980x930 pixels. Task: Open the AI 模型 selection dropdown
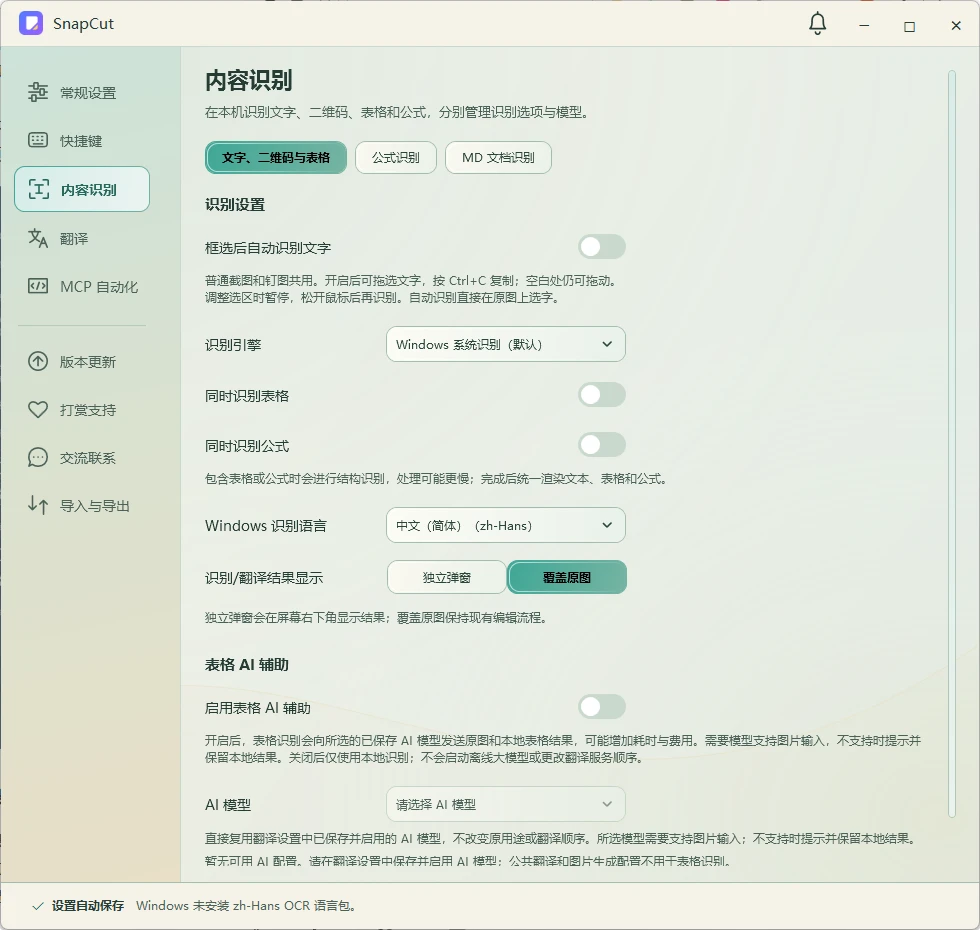(x=506, y=804)
